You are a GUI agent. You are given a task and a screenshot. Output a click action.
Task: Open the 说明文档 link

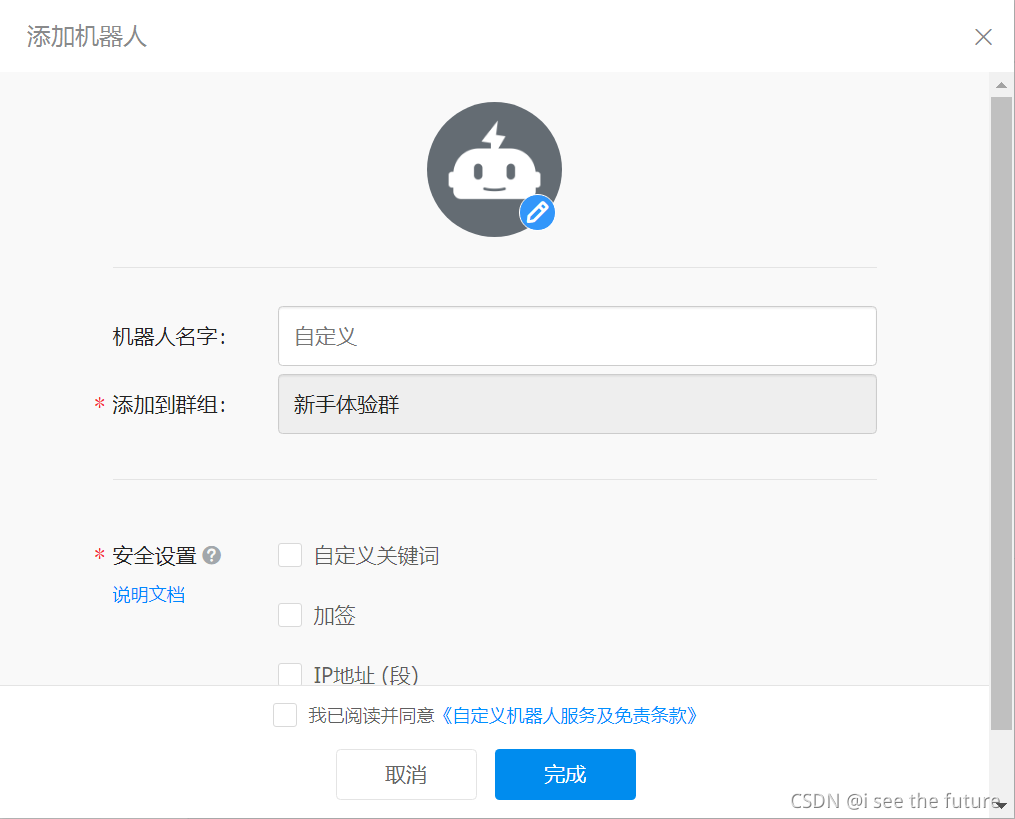(148, 594)
